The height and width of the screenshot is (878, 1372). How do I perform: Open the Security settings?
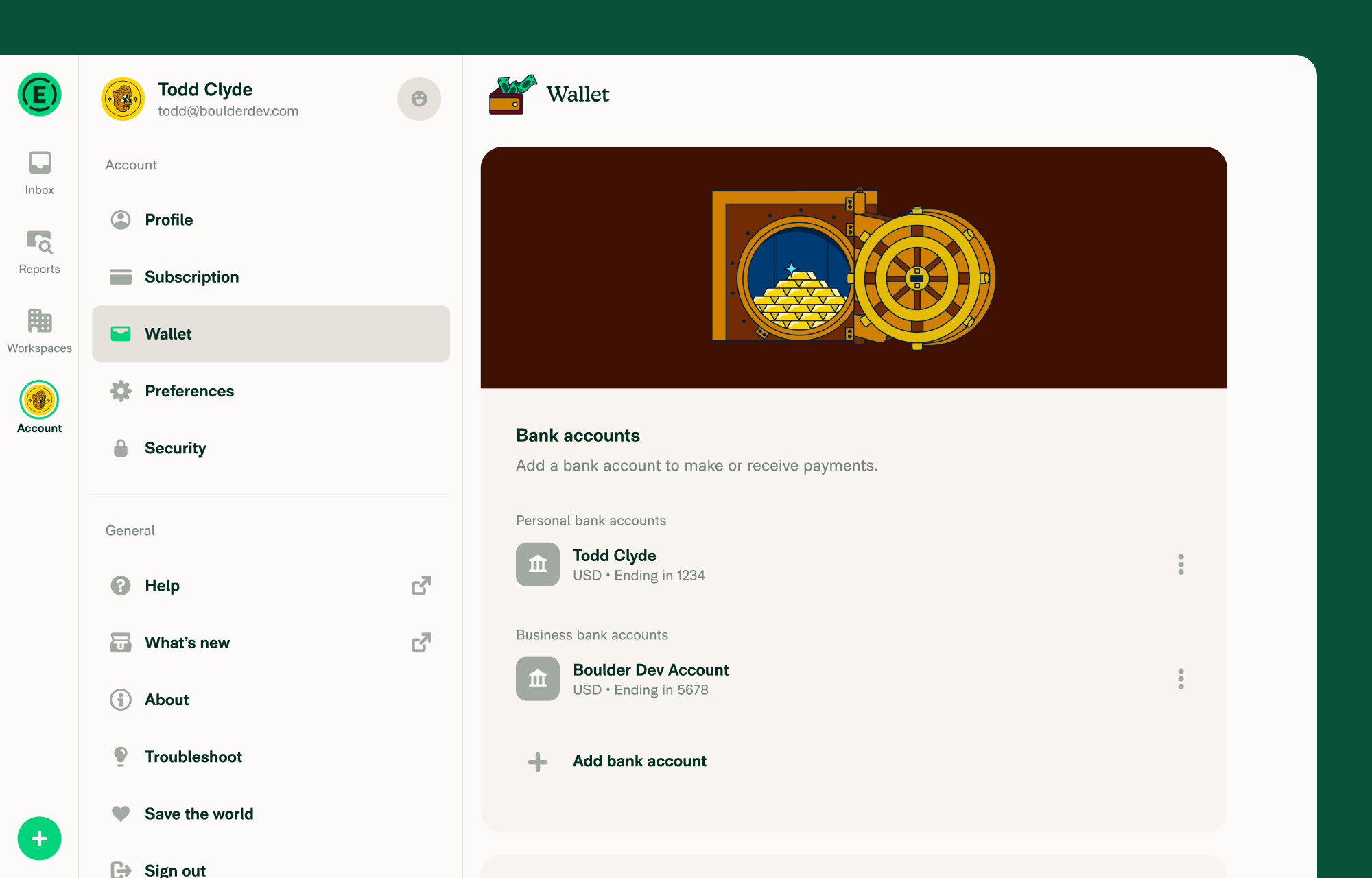click(x=176, y=448)
